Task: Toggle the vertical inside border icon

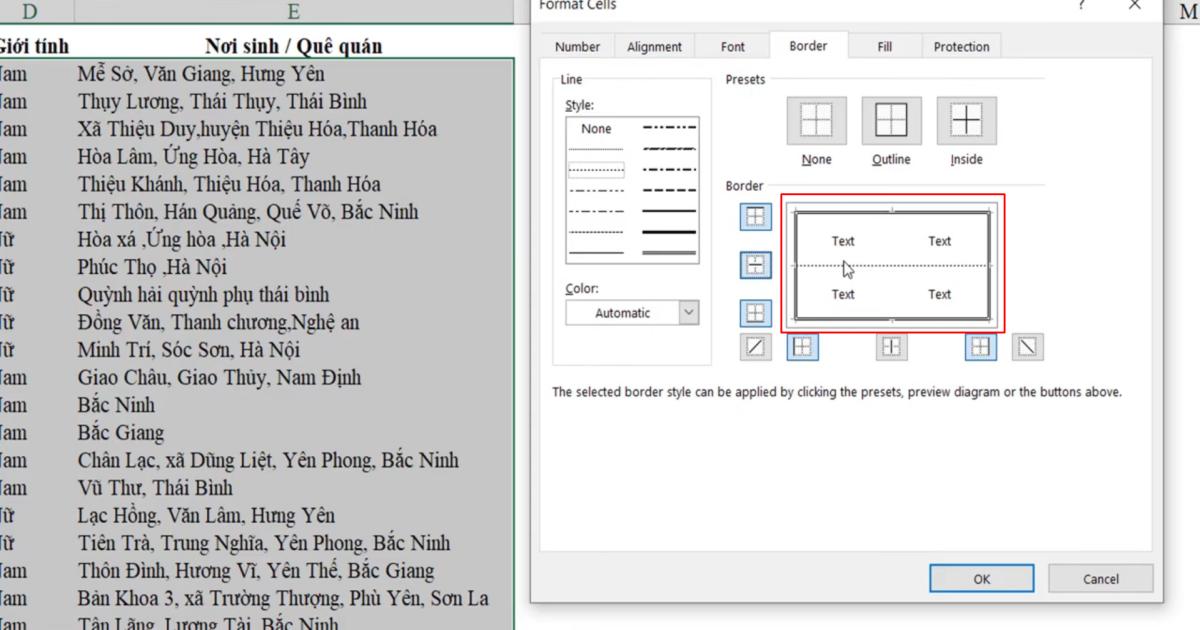Action: point(891,347)
